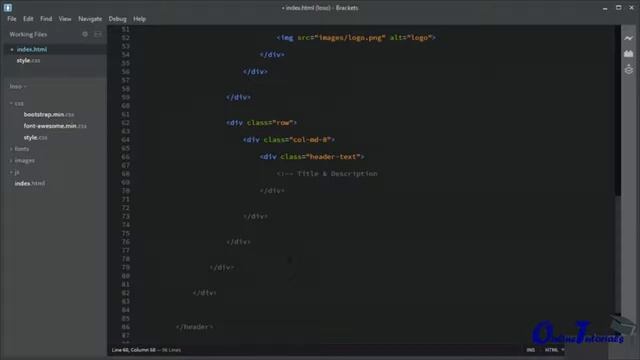Viewport: 640px width, 360px height.
Task: Click the closing </div> on line 54
Action: 272,55
